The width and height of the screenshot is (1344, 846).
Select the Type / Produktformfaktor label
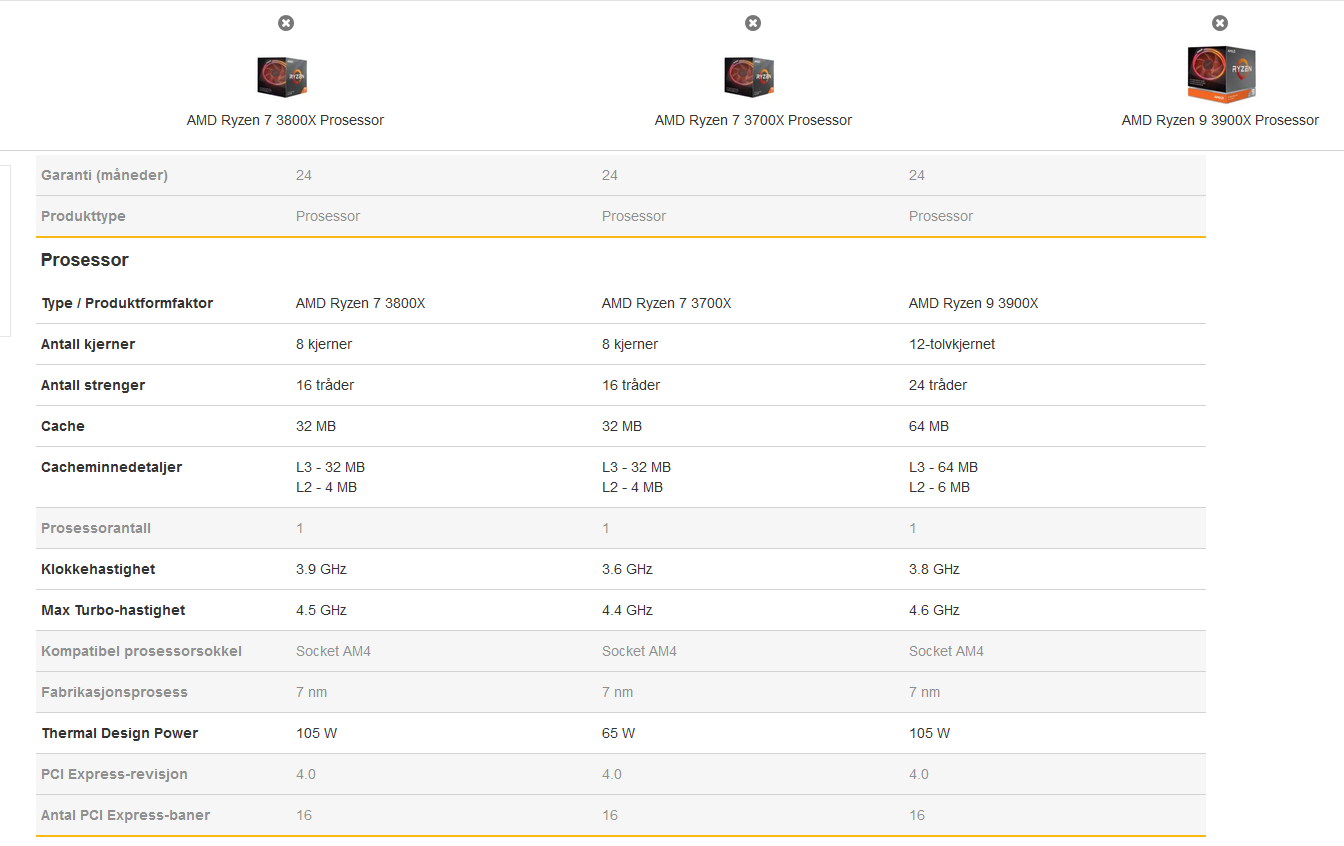(x=127, y=303)
